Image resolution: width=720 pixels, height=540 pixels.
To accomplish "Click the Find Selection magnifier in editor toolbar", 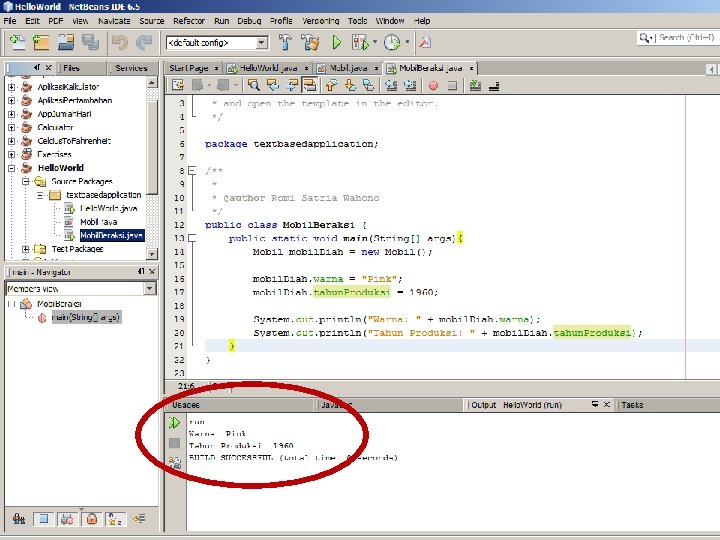I will coord(255,85).
